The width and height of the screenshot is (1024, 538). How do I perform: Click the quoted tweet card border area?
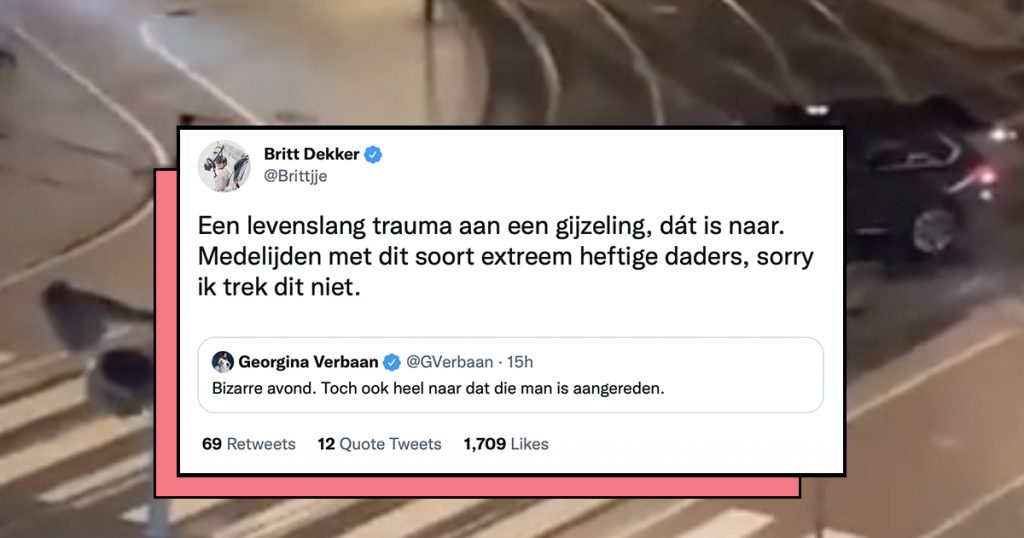[510, 375]
